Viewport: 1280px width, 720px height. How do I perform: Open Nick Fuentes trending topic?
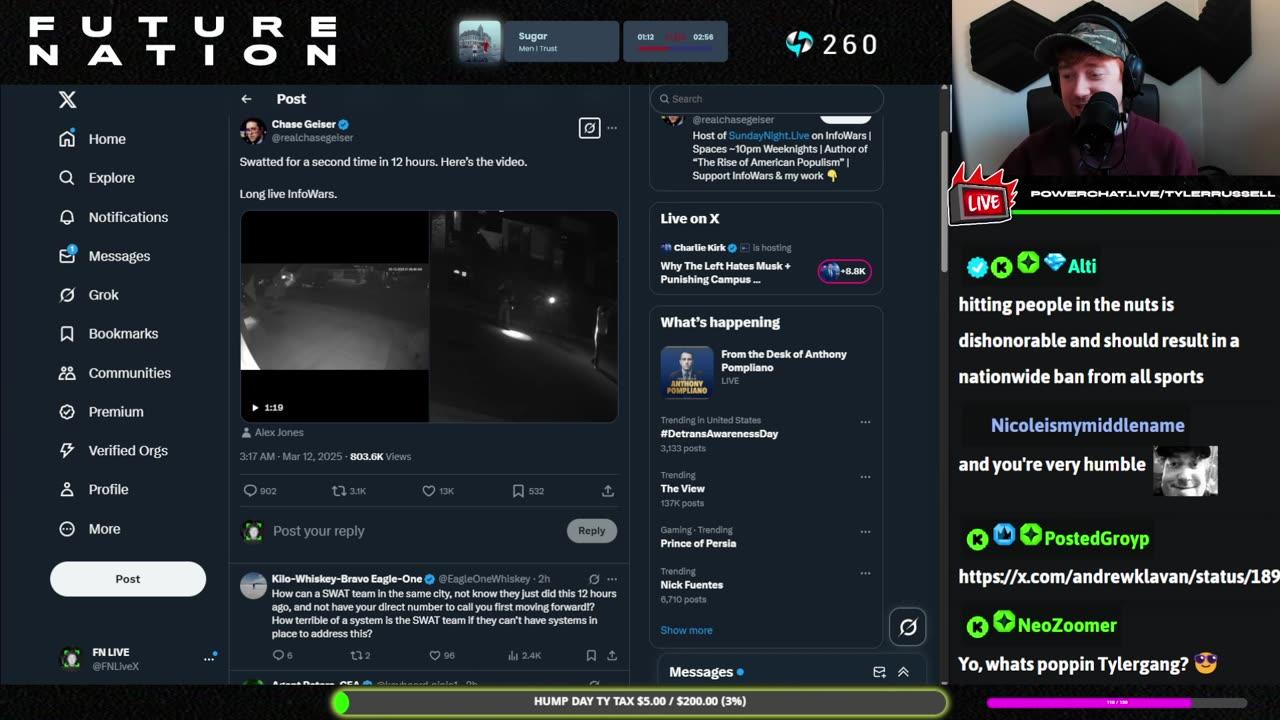(x=691, y=585)
